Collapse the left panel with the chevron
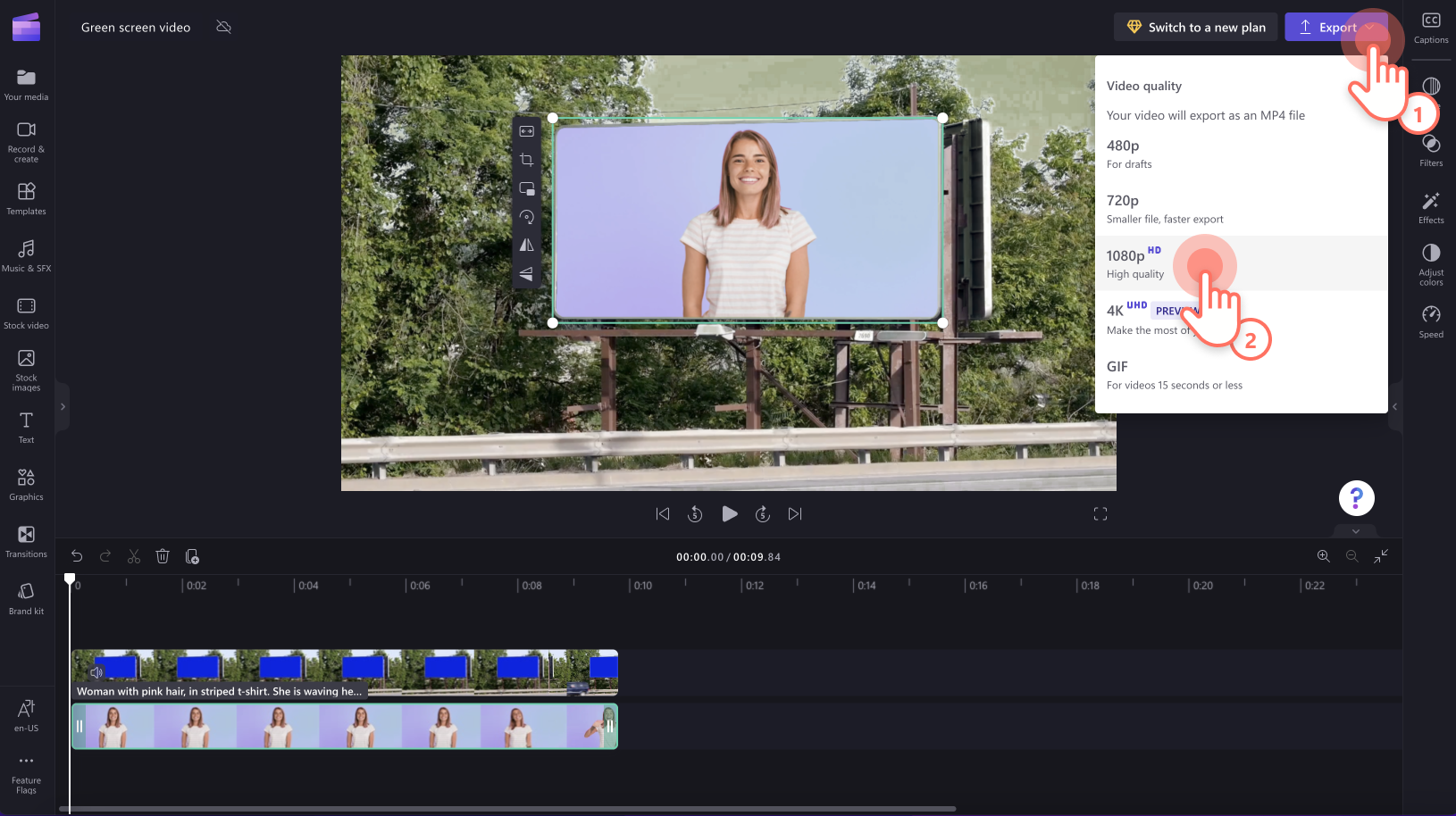This screenshot has height=816, width=1456. (63, 406)
